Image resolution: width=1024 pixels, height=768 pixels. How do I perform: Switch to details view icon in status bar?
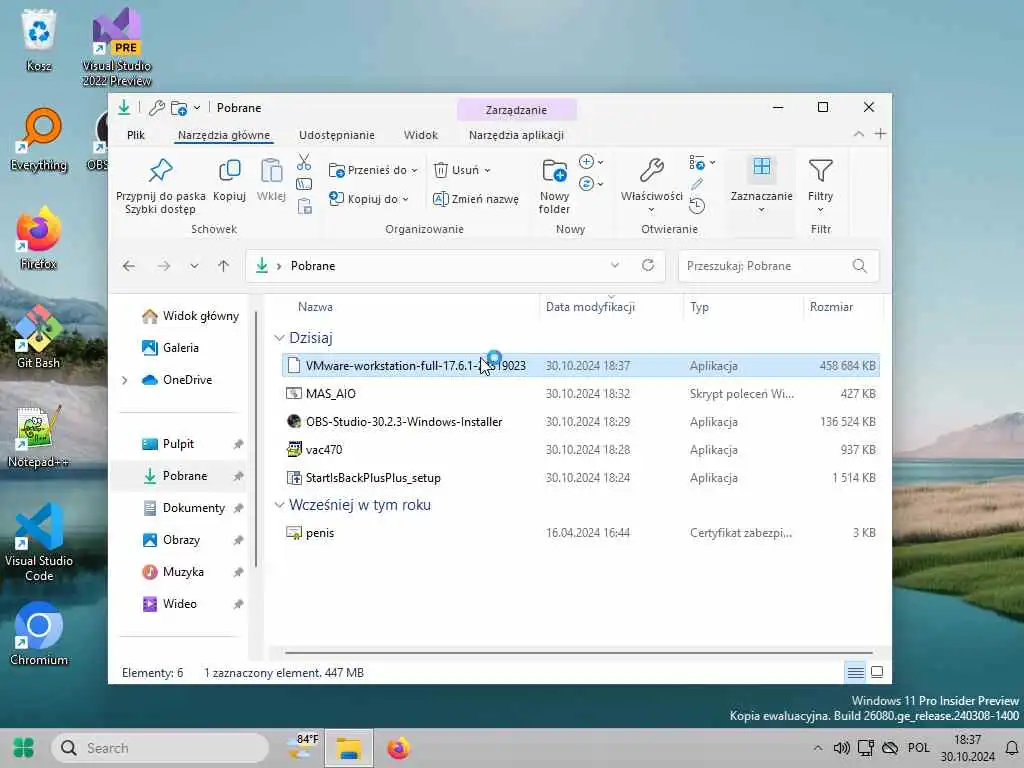pos(856,672)
